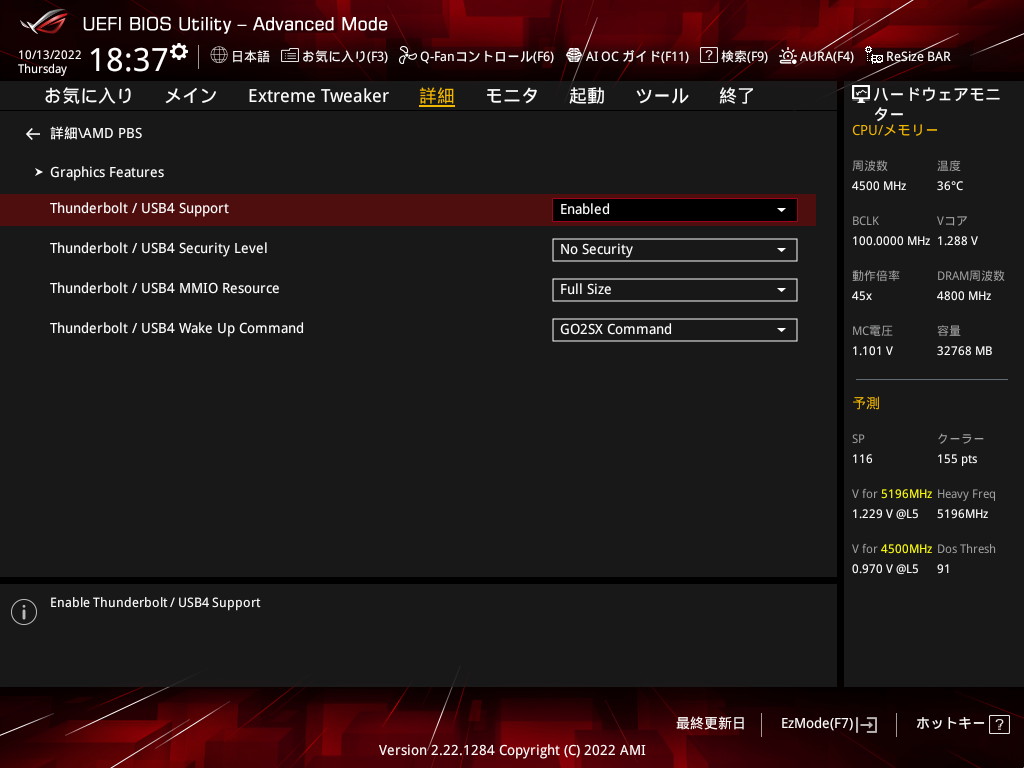Click the 10/13/2022 date display

50,55
